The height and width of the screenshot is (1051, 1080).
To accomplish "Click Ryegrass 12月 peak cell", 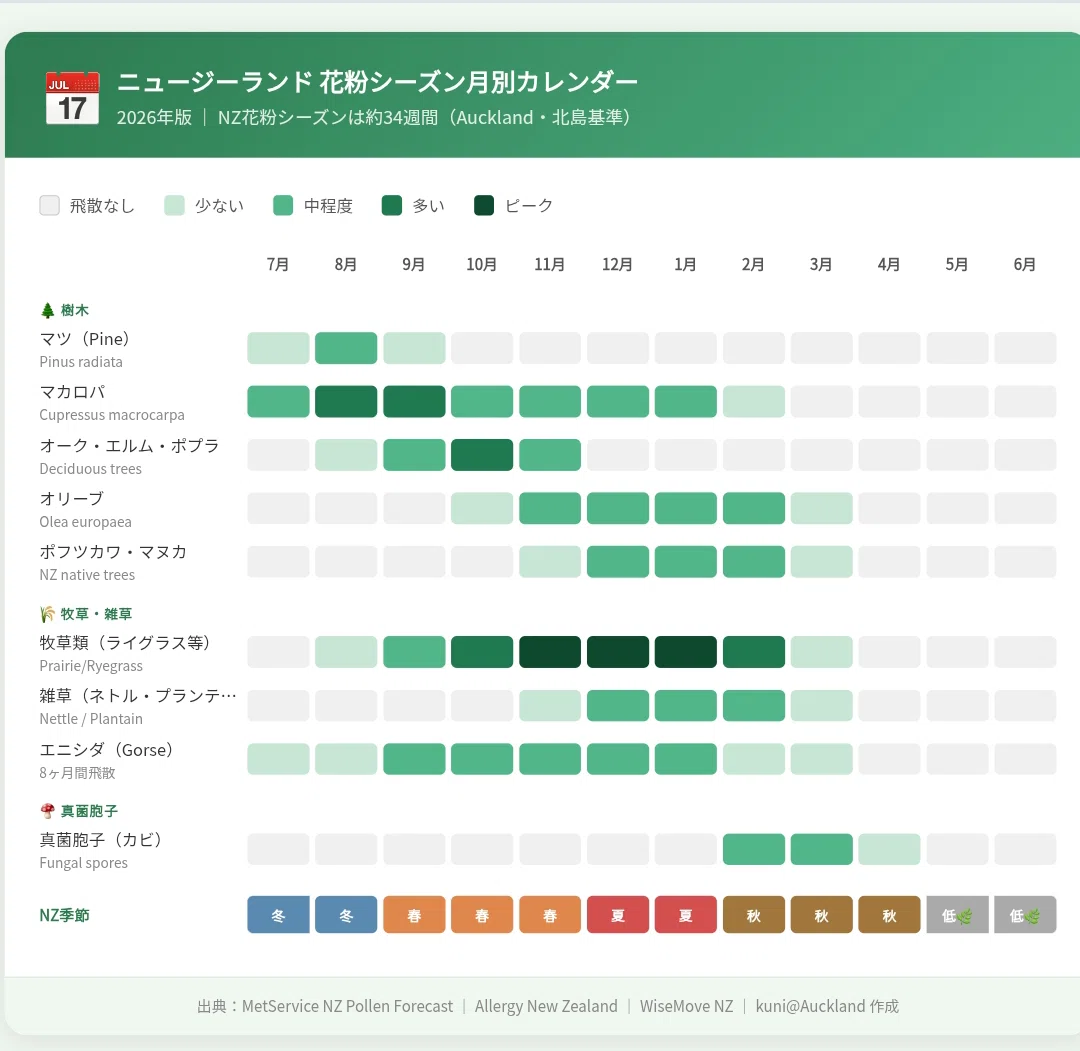I will click(x=617, y=652).
